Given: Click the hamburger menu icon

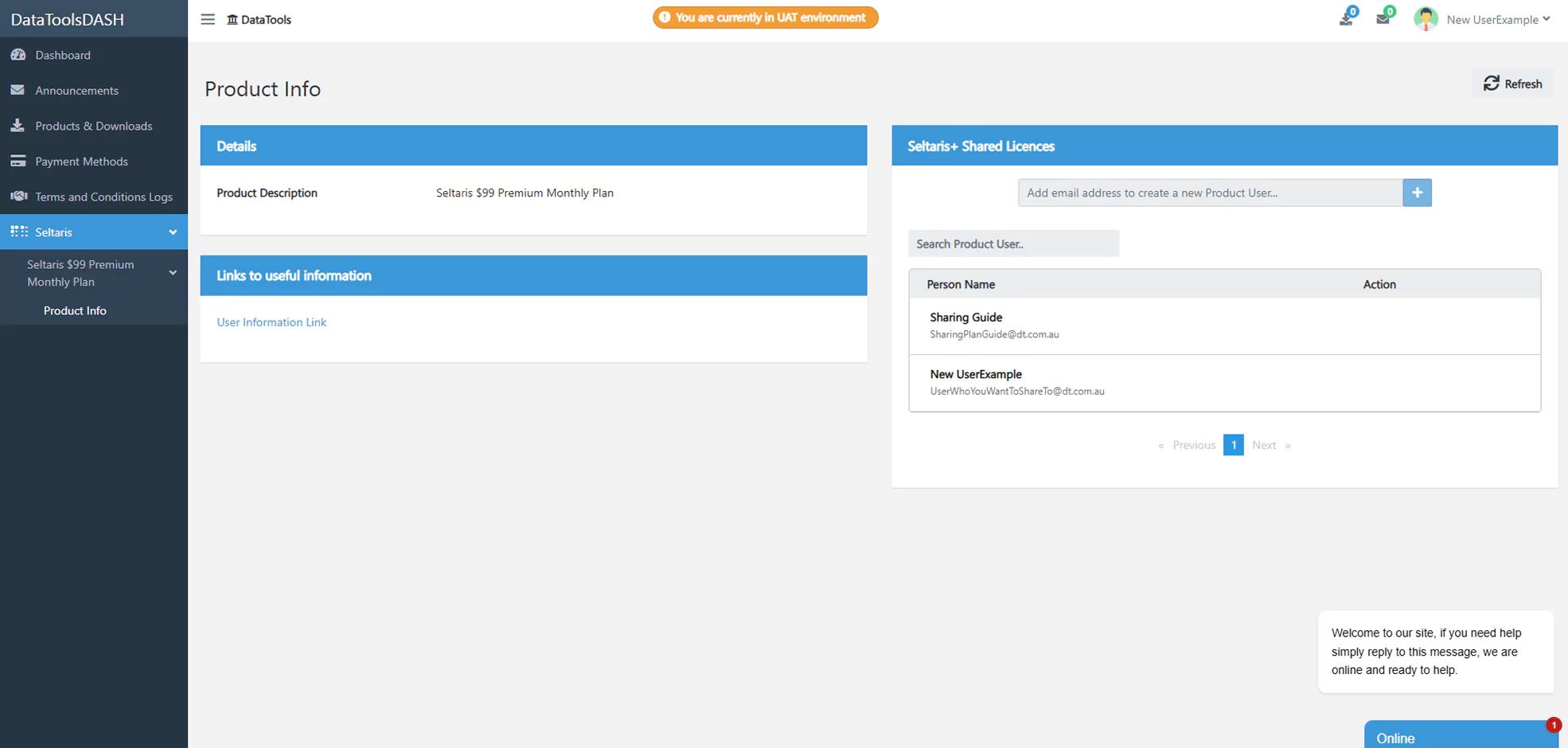Looking at the screenshot, I should click(x=208, y=19).
